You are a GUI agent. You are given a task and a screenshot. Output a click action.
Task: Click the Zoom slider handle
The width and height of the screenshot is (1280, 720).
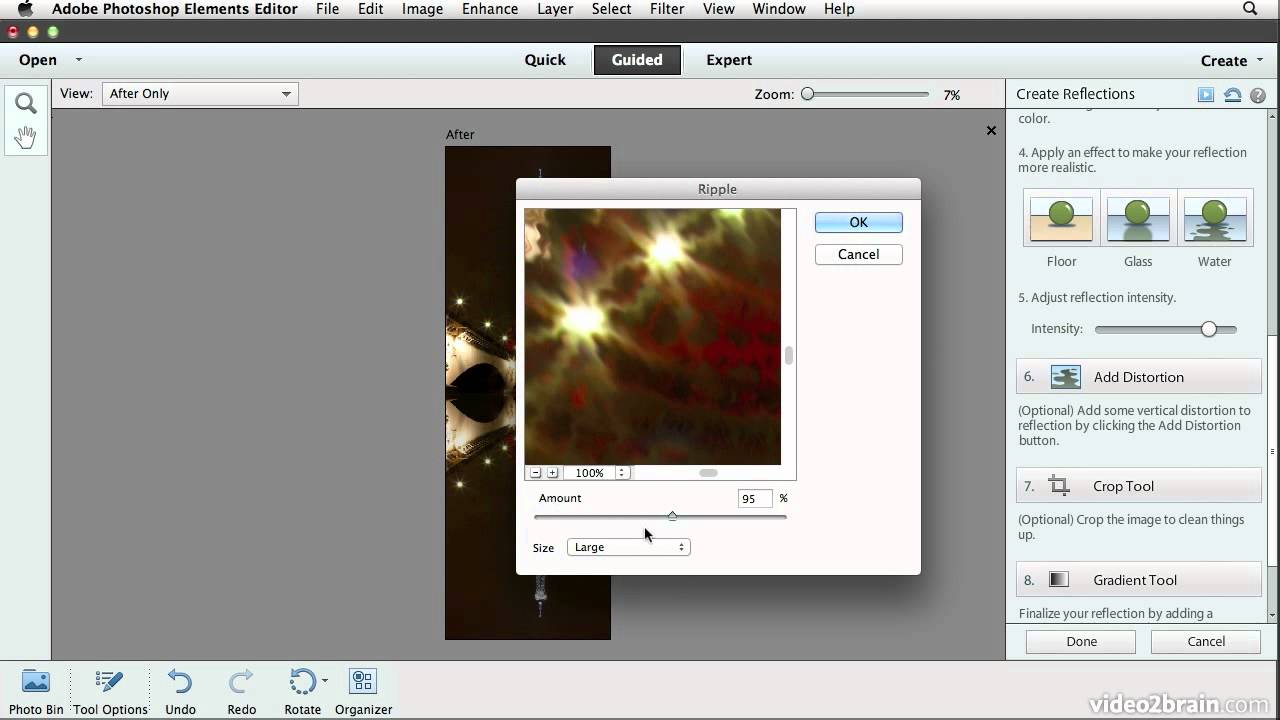807,94
